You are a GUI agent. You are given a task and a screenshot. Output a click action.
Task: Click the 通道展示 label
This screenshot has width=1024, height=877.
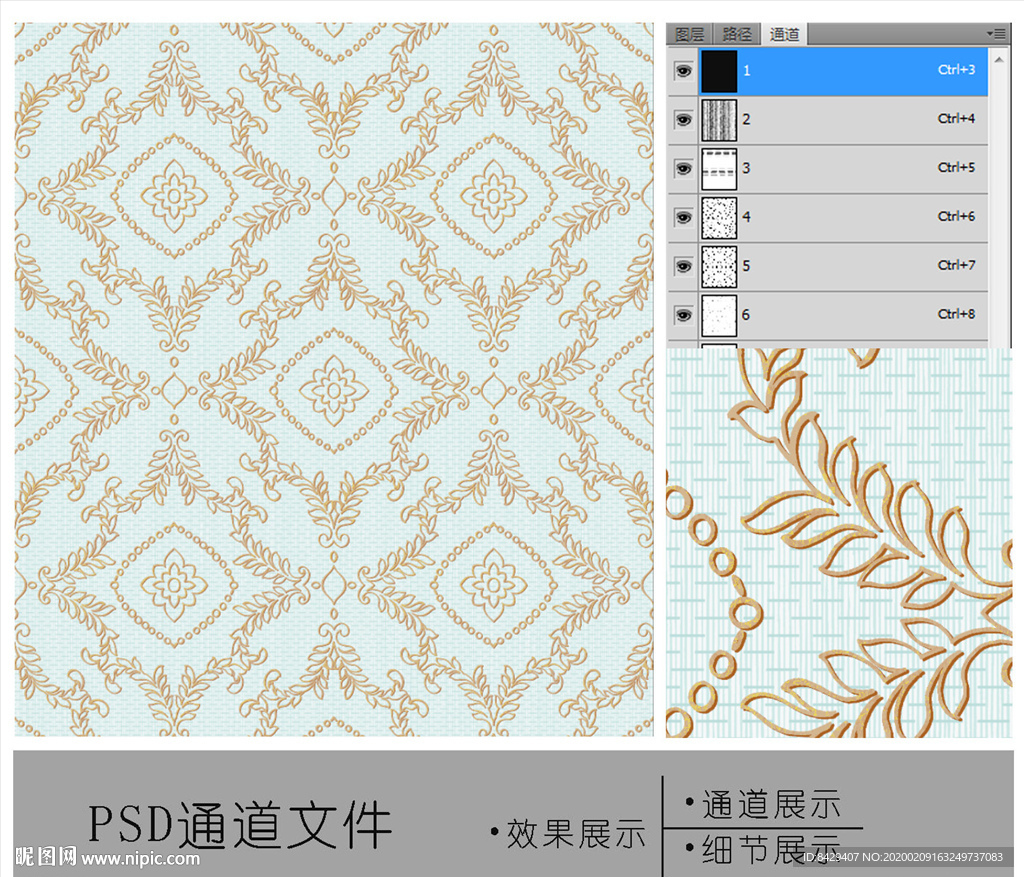coord(771,804)
